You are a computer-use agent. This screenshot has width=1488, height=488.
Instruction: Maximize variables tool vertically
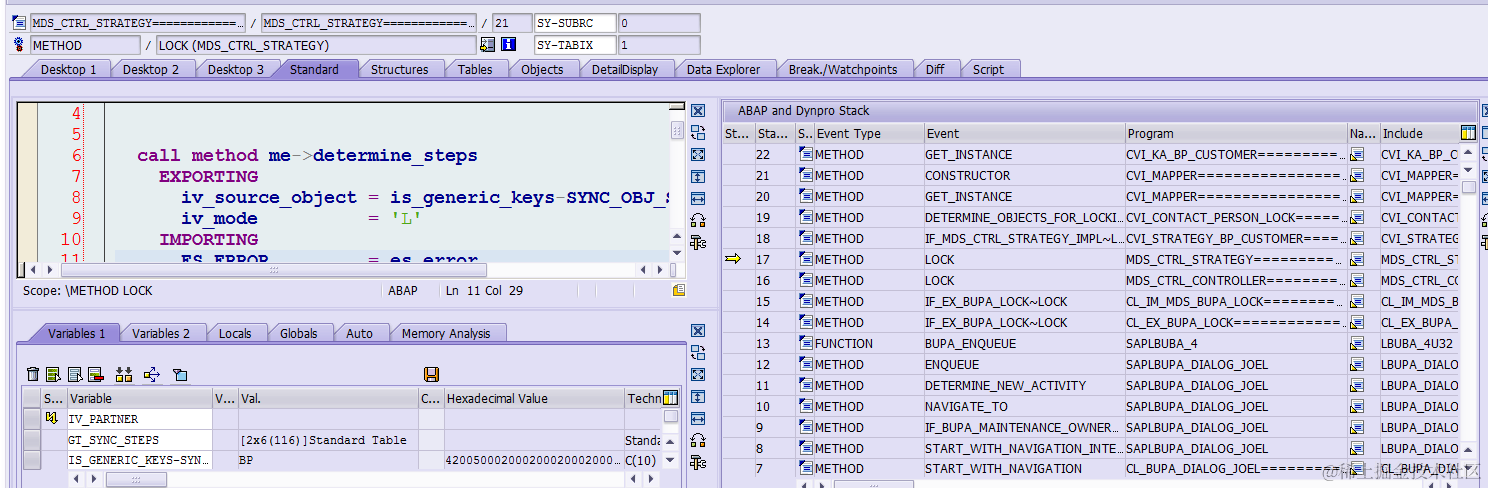coord(698,397)
